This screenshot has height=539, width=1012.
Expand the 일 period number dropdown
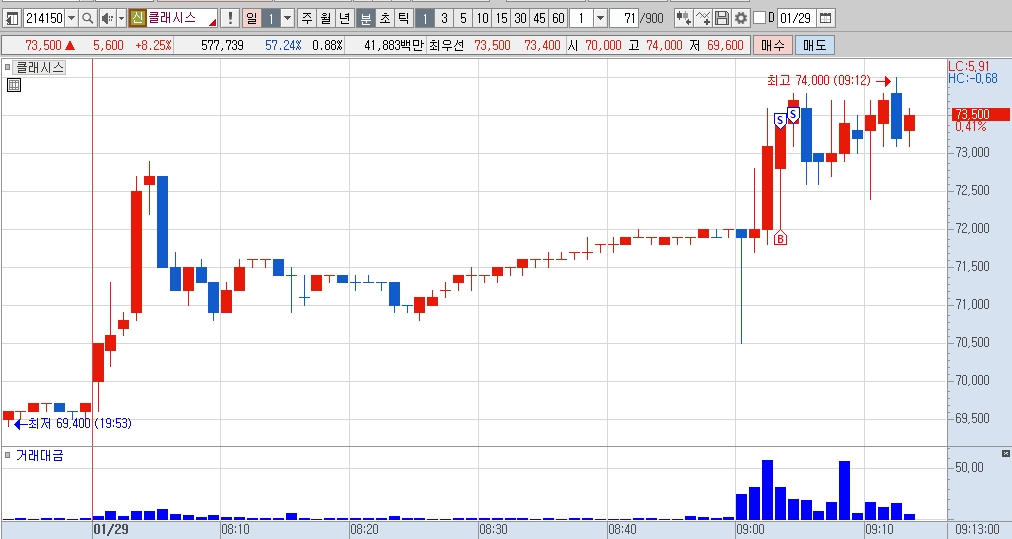click(x=288, y=18)
